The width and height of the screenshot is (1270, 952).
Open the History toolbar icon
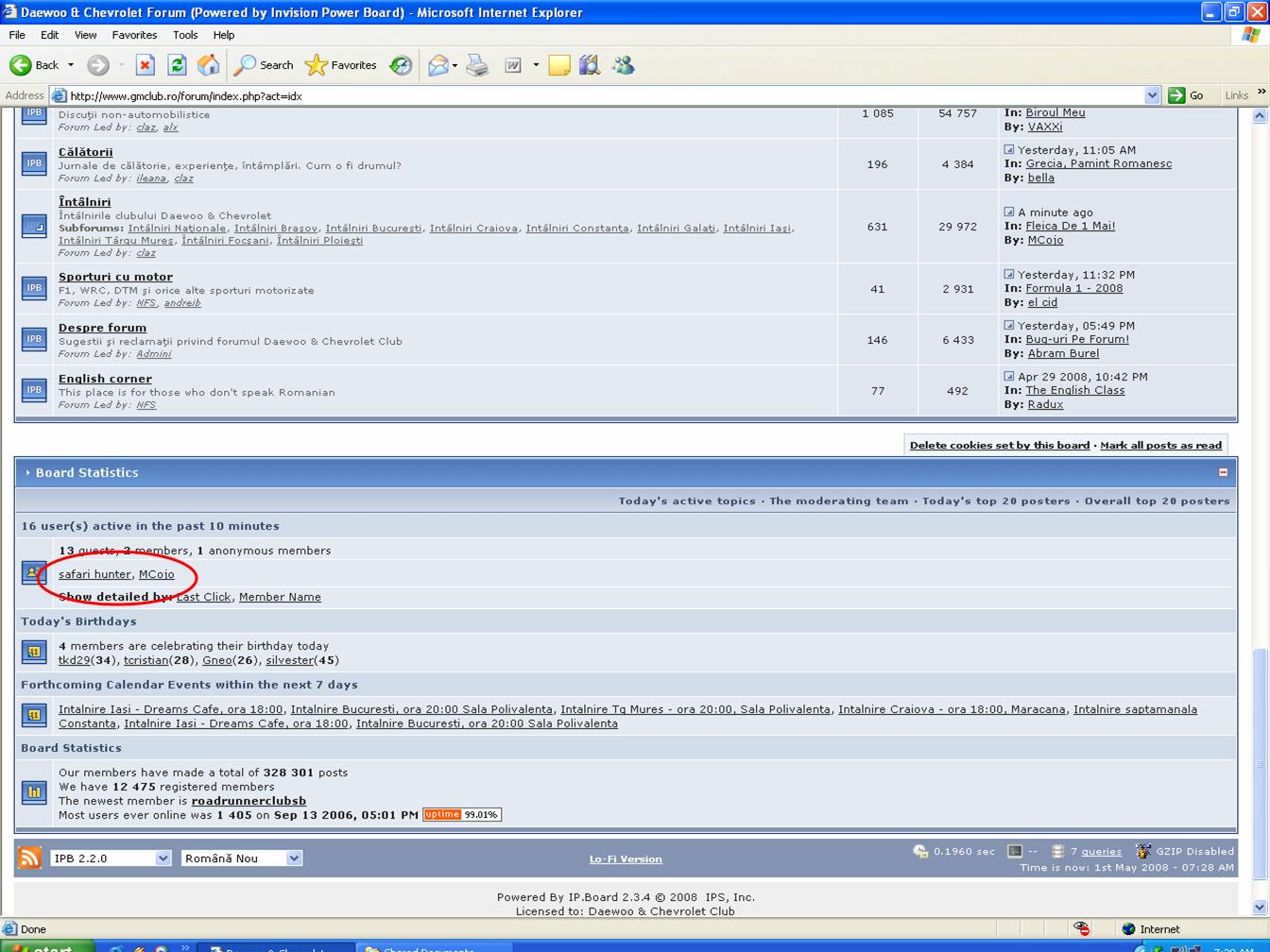[401, 65]
